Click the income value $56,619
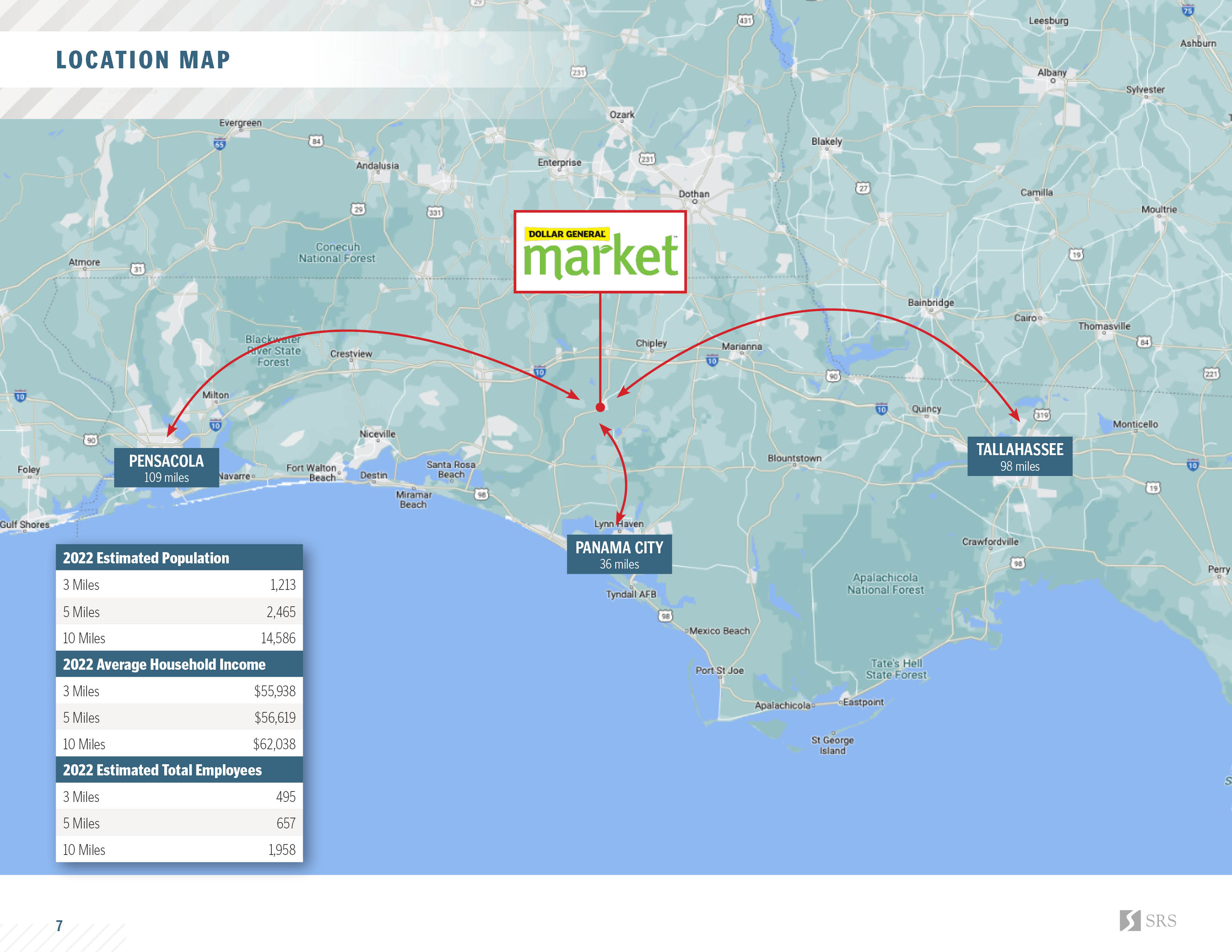 [x=275, y=718]
